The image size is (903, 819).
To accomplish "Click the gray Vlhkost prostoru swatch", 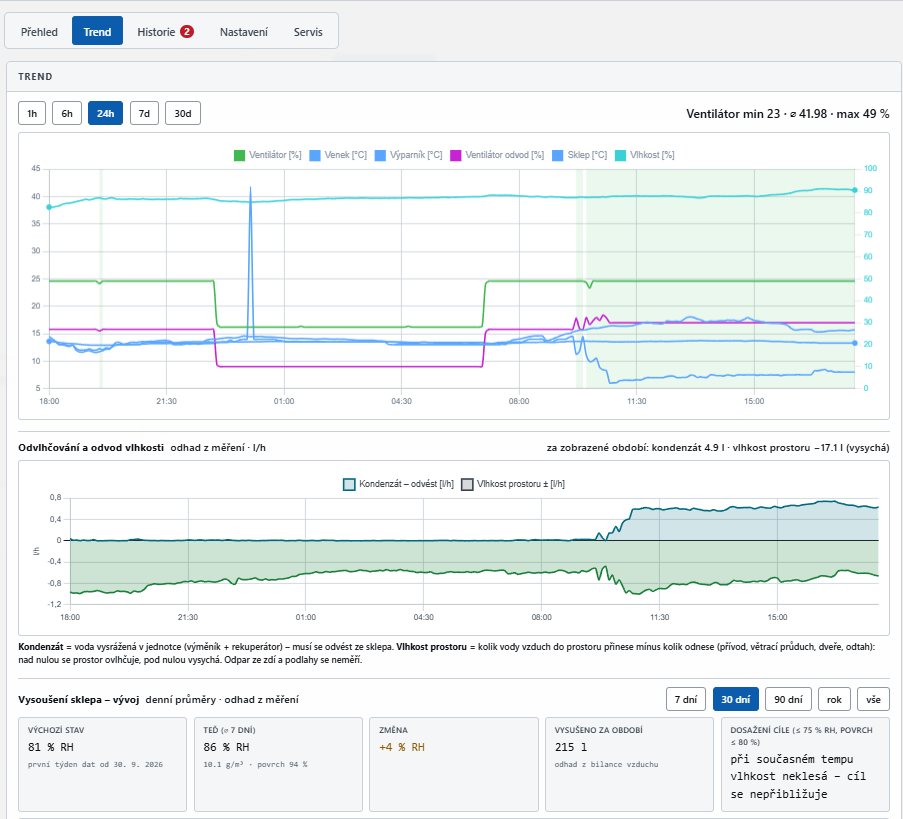I will pyautogui.click(x=467, y=484).
